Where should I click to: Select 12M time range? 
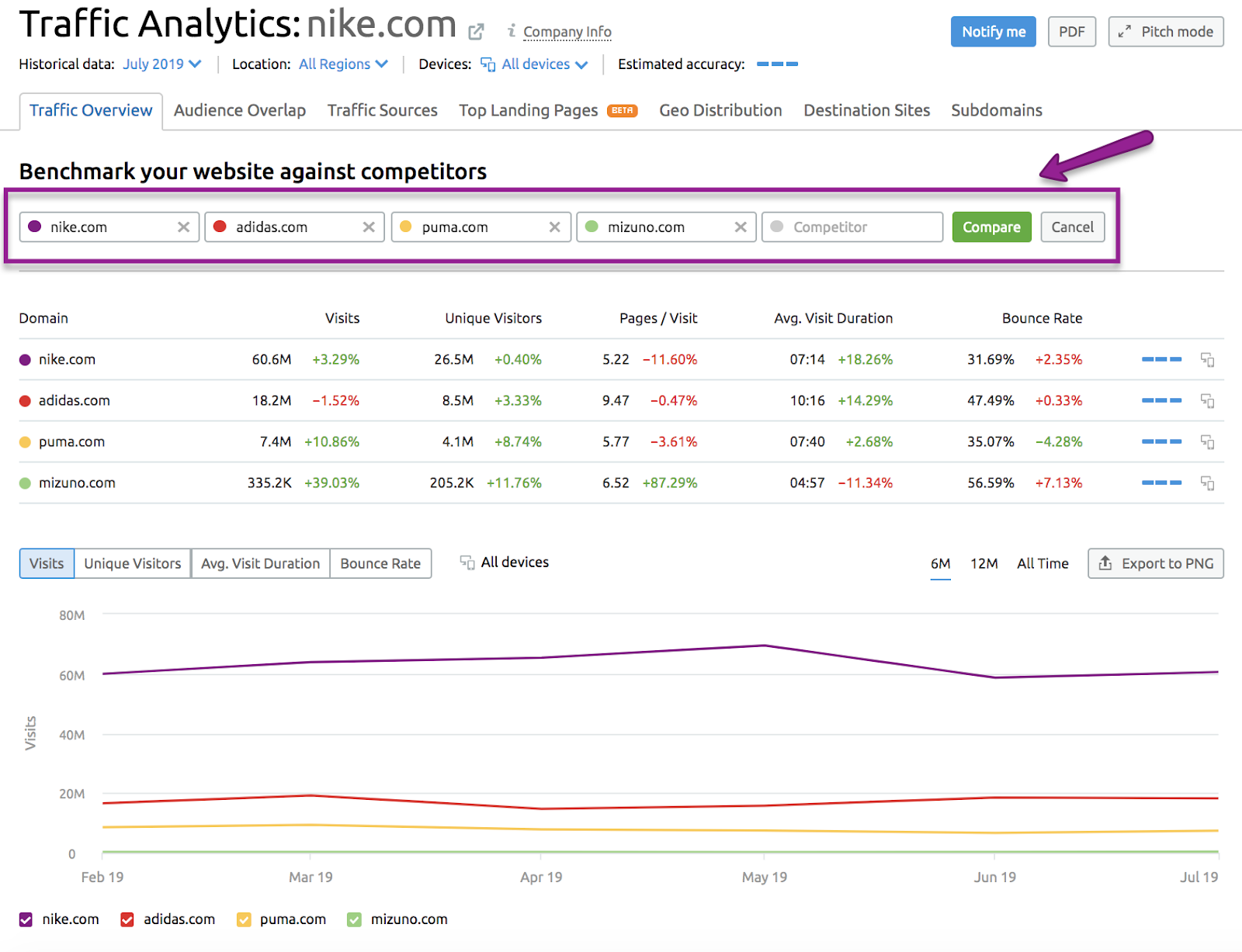tap(984, 564)
